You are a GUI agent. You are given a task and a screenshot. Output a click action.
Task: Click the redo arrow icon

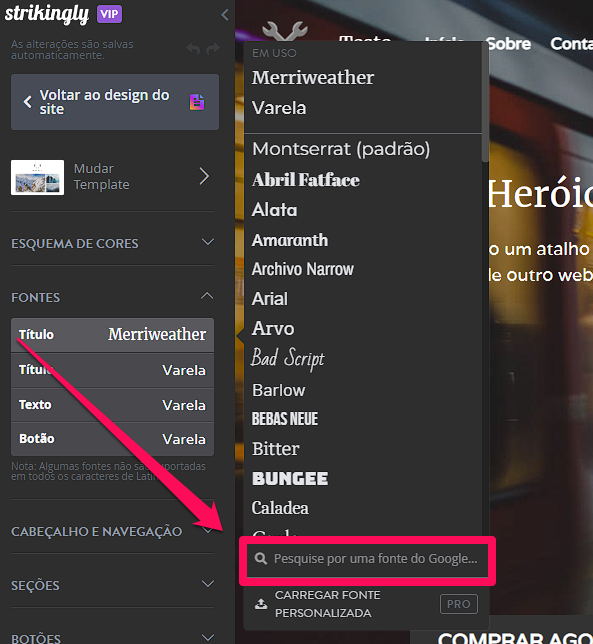tap(213, 49)
